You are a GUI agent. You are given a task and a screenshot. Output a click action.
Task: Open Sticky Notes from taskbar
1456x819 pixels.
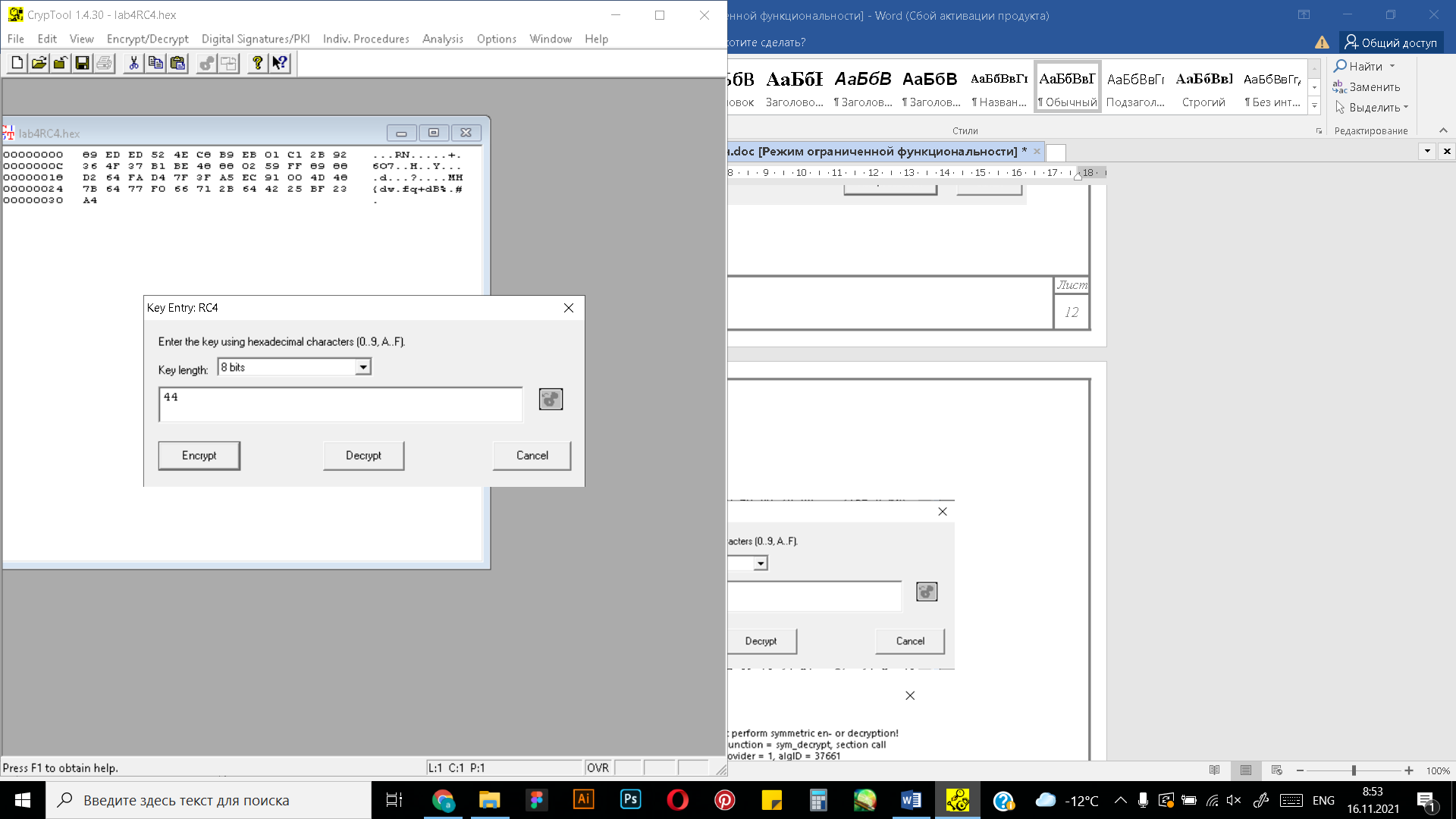point(772,800)
